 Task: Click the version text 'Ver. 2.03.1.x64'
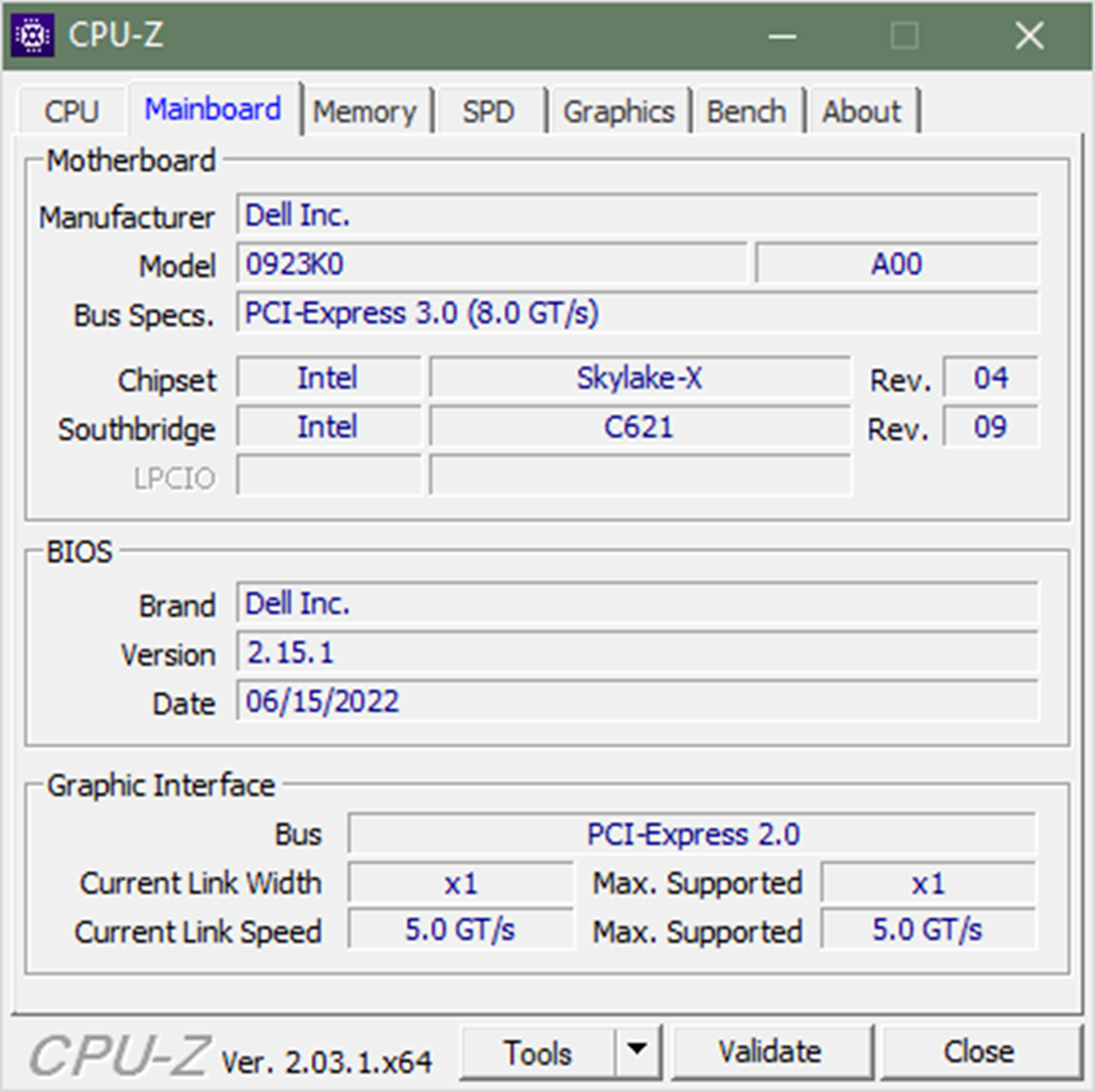326,1062
